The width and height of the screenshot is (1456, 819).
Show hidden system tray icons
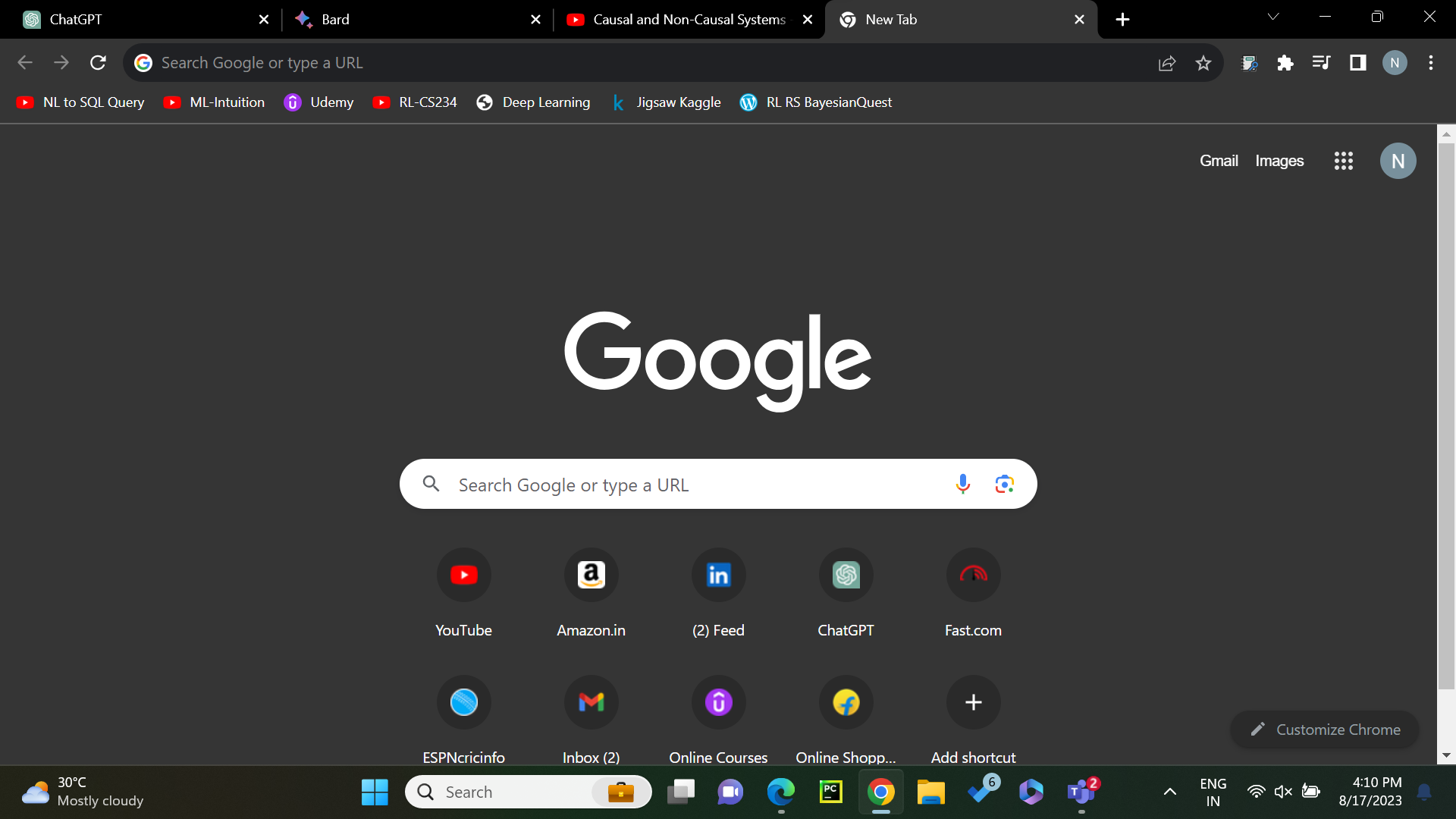[1170, 792]
